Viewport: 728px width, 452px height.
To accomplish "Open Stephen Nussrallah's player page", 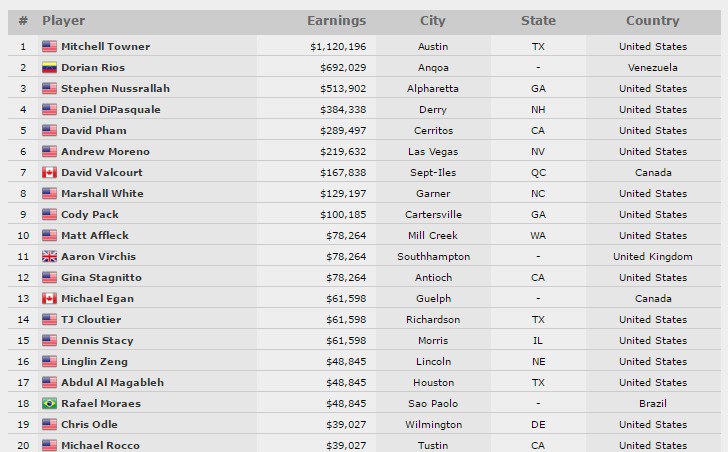I will point(115,88).
